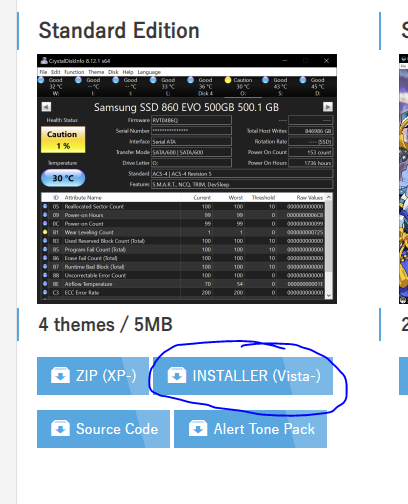Click the CrystalDiskInfo app icon in title bar
Image resolution: width=408 pixels, height=504 pixels.
tap(44, 60)
